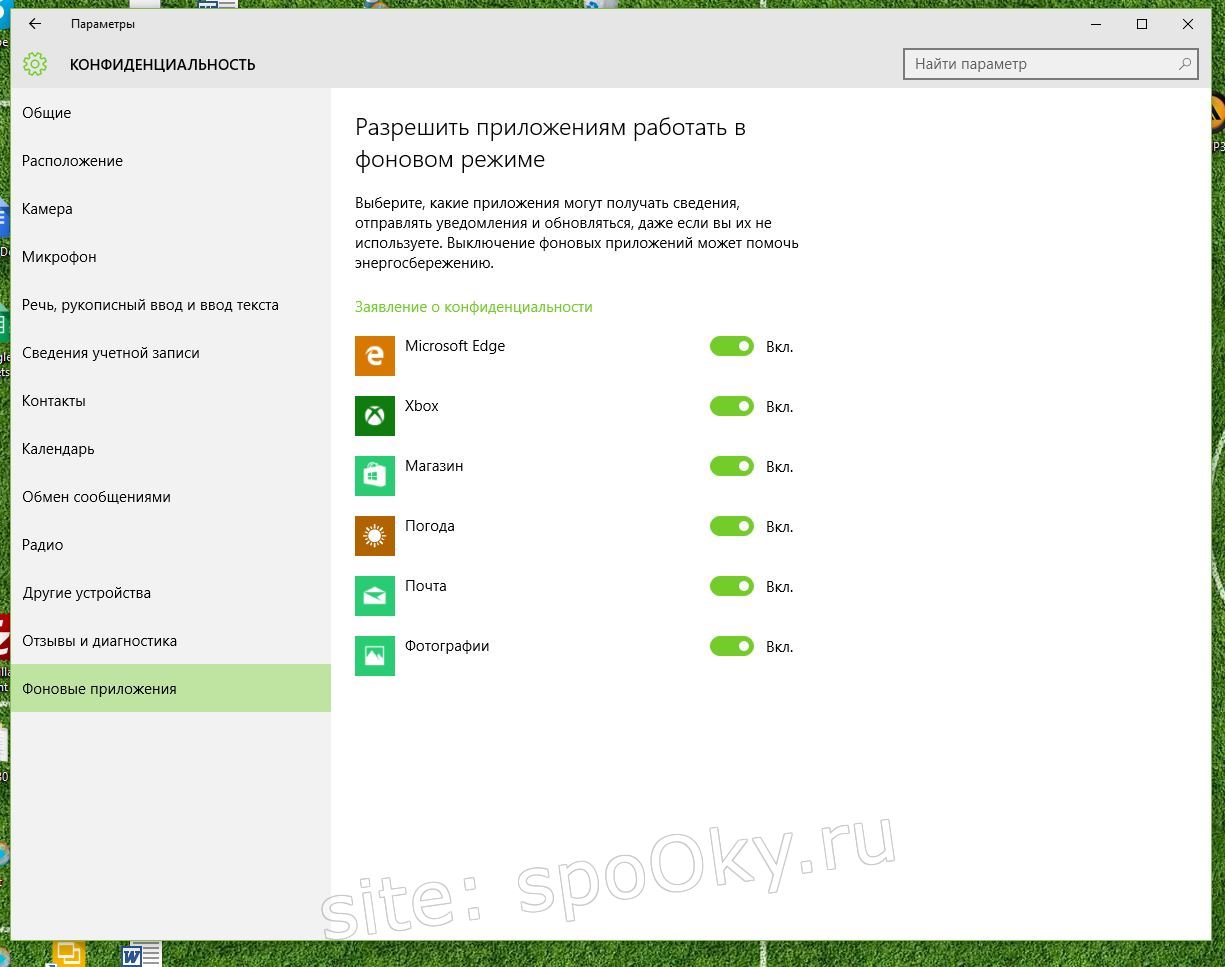1225x967 pixels.
Task: Click the Фотографии photos icon
Action: point(375,656)
